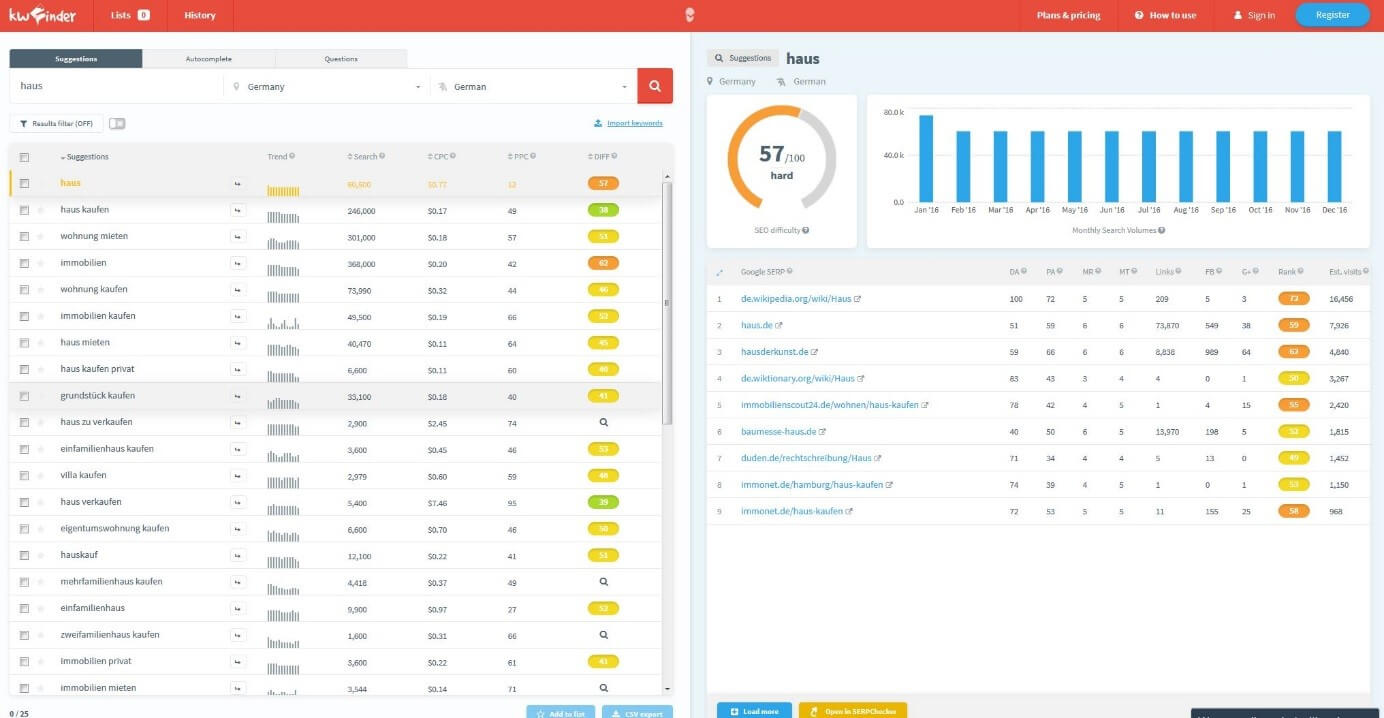Check the immobilien row checkbox
Screen dimensions: 1384x718
tap(25, 263)
